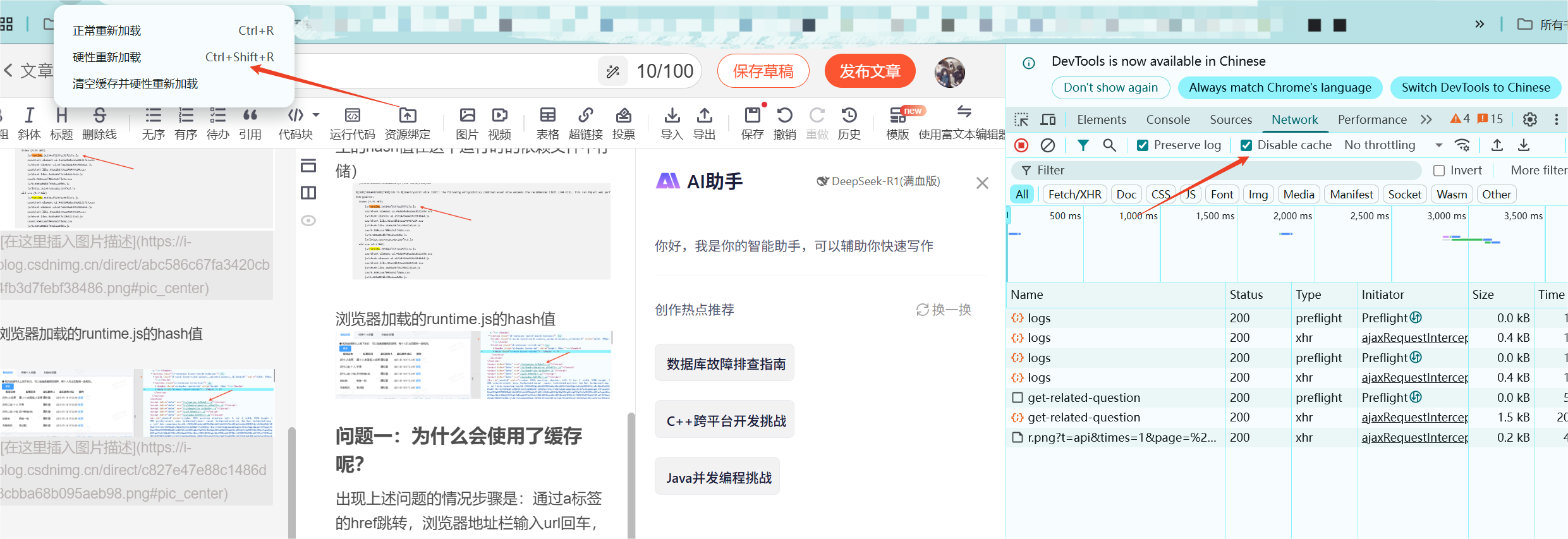Open the user avatar picture
The image size is (1568, 539).
(949, 72)
